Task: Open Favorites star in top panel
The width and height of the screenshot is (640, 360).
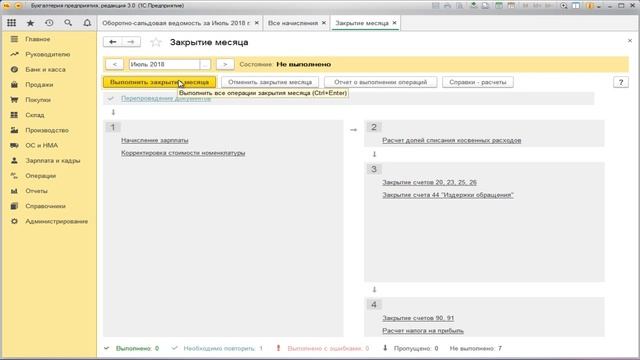Action: pyautogui.click(x=30, y=23)
